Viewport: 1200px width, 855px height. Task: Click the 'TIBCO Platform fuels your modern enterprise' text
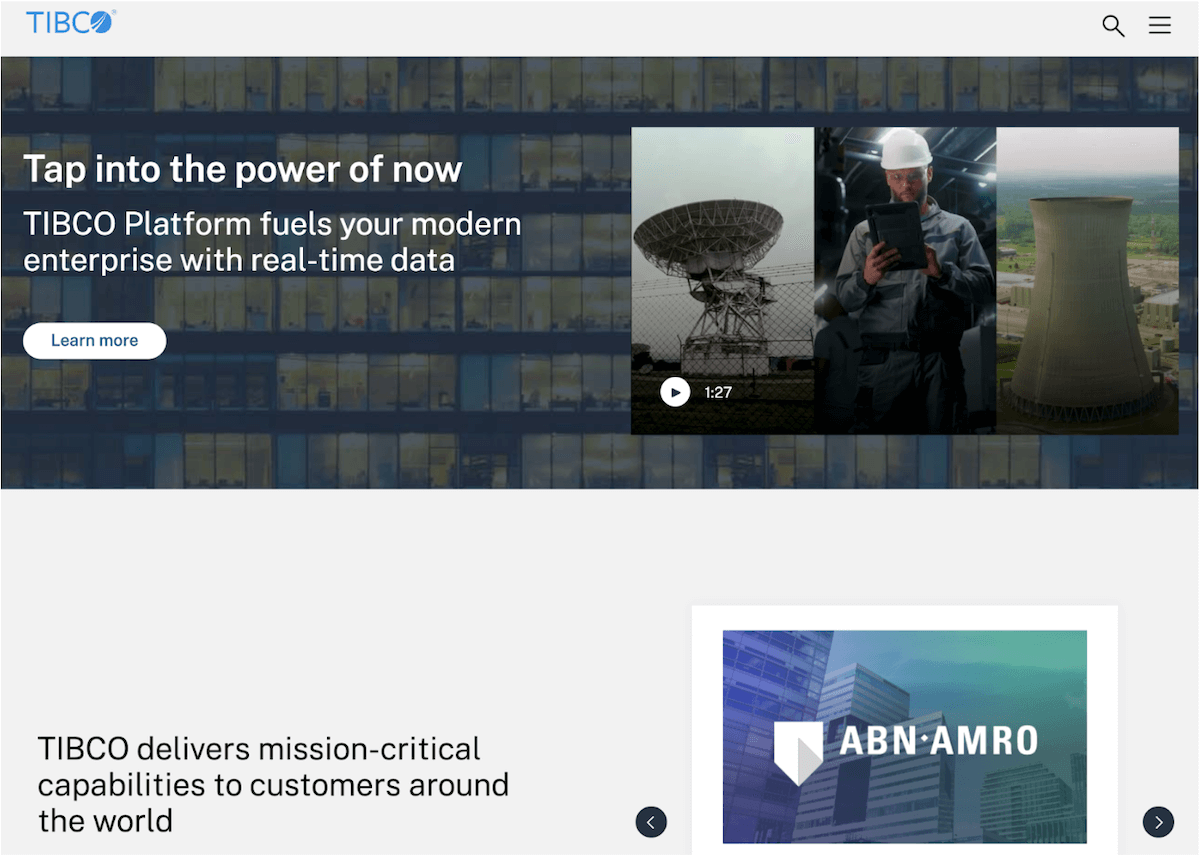point(272,242)
